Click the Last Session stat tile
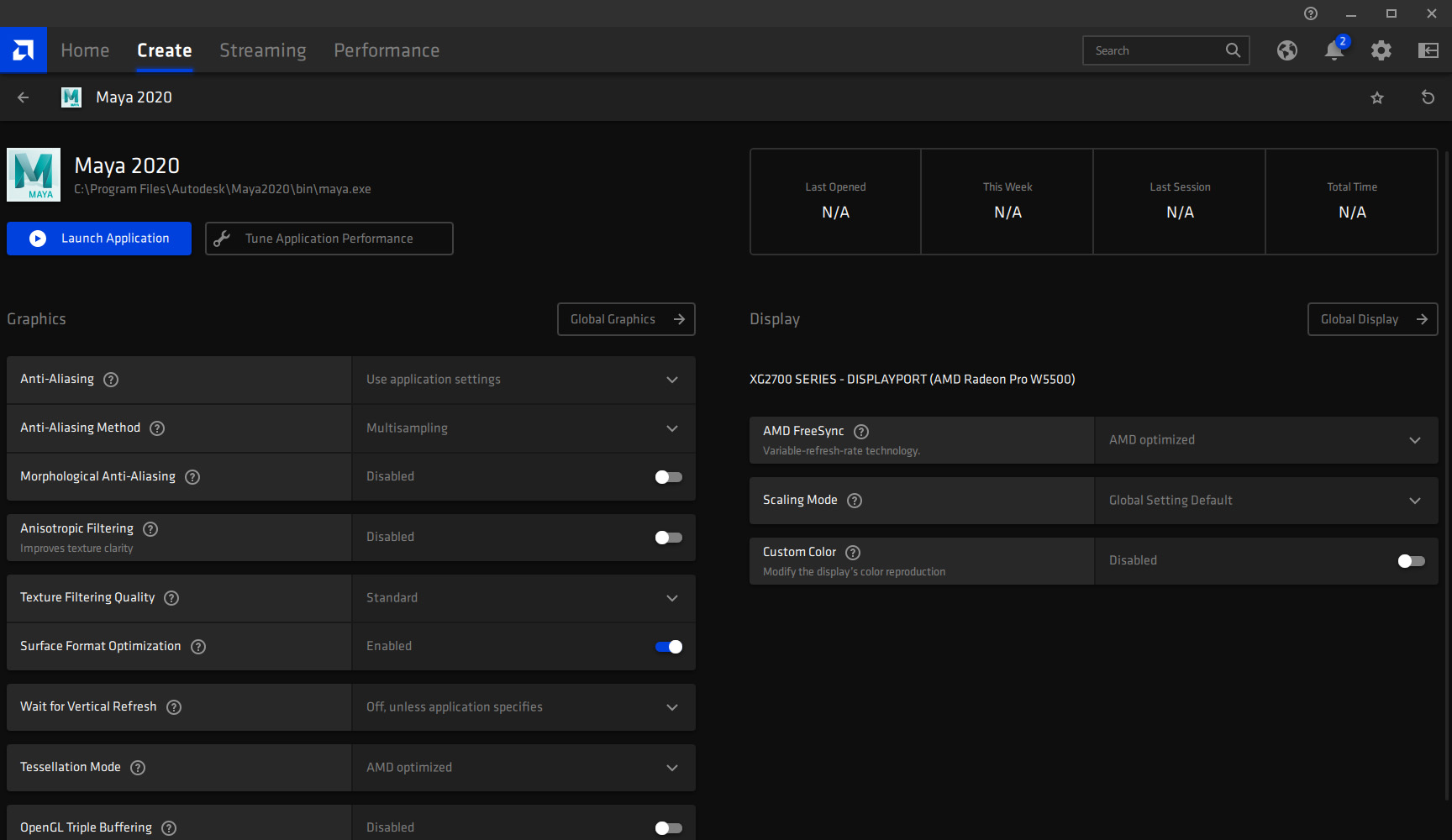 point(1180,202)
